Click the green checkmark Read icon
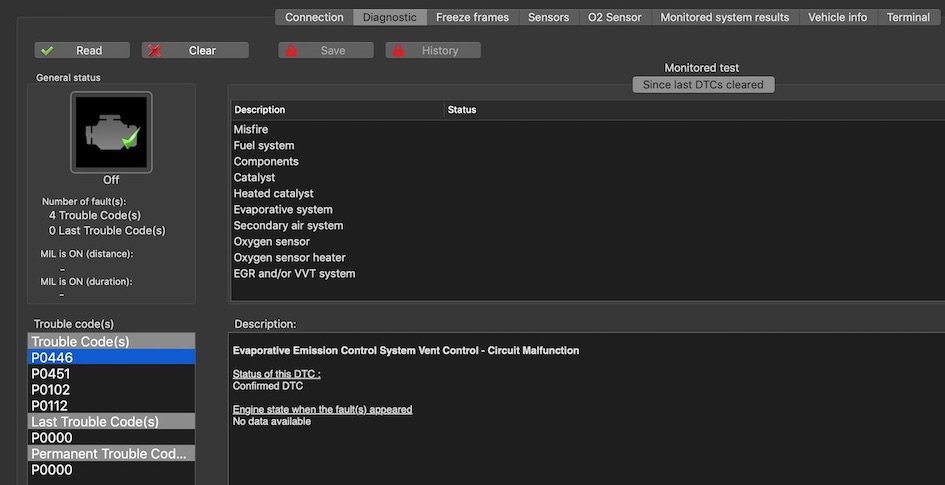 48,51
